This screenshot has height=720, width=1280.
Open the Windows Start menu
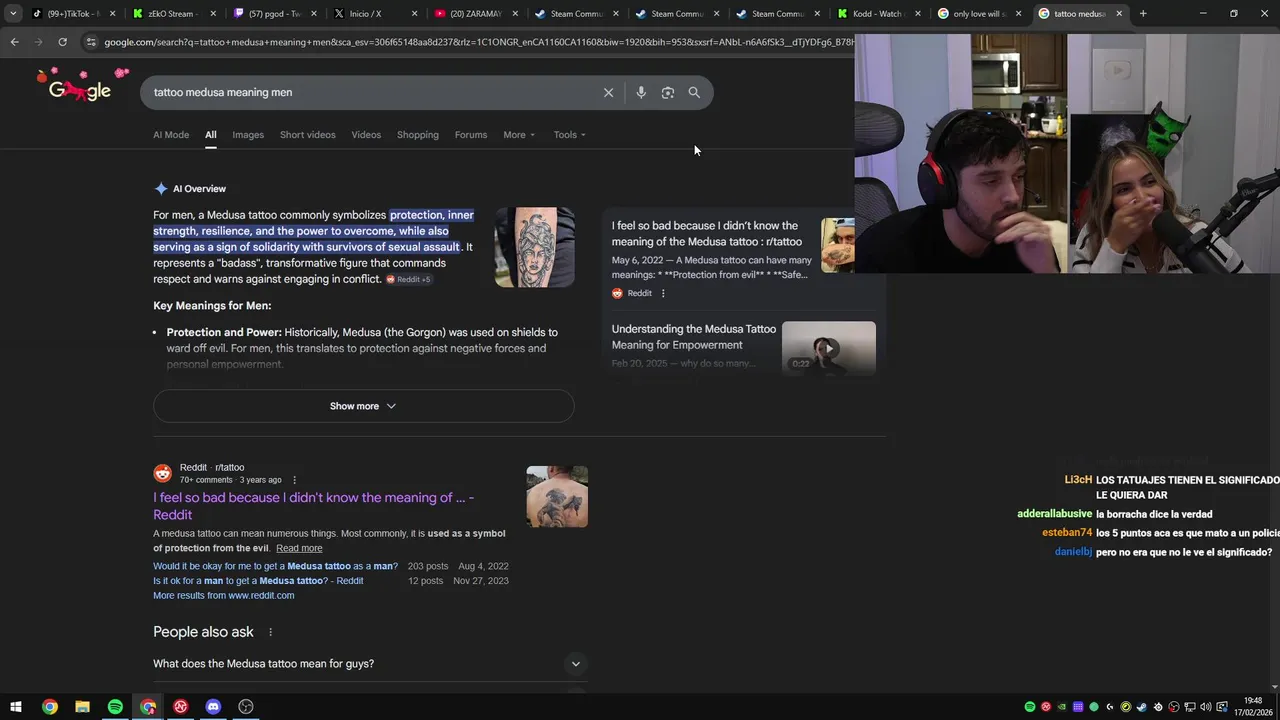tap(16, 707)
